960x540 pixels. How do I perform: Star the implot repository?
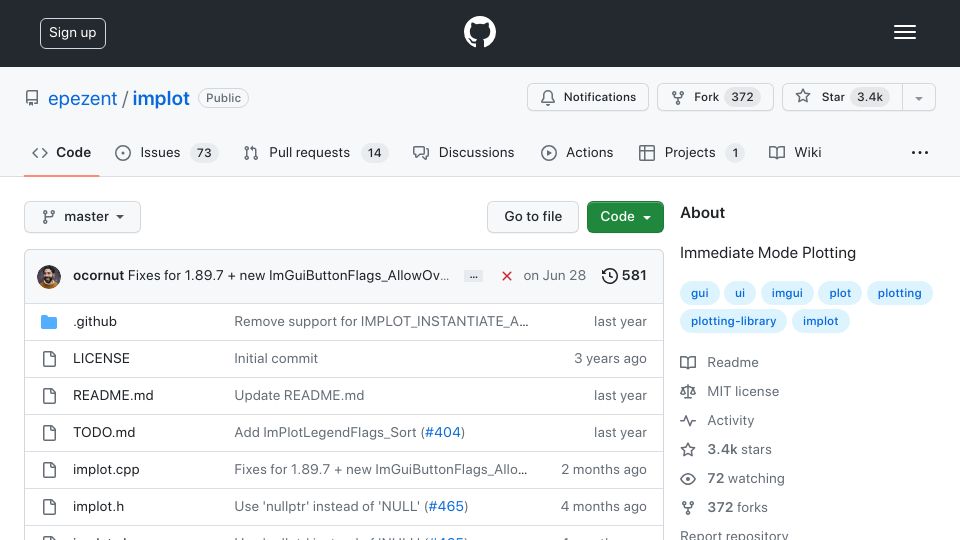tap(842, 97)
